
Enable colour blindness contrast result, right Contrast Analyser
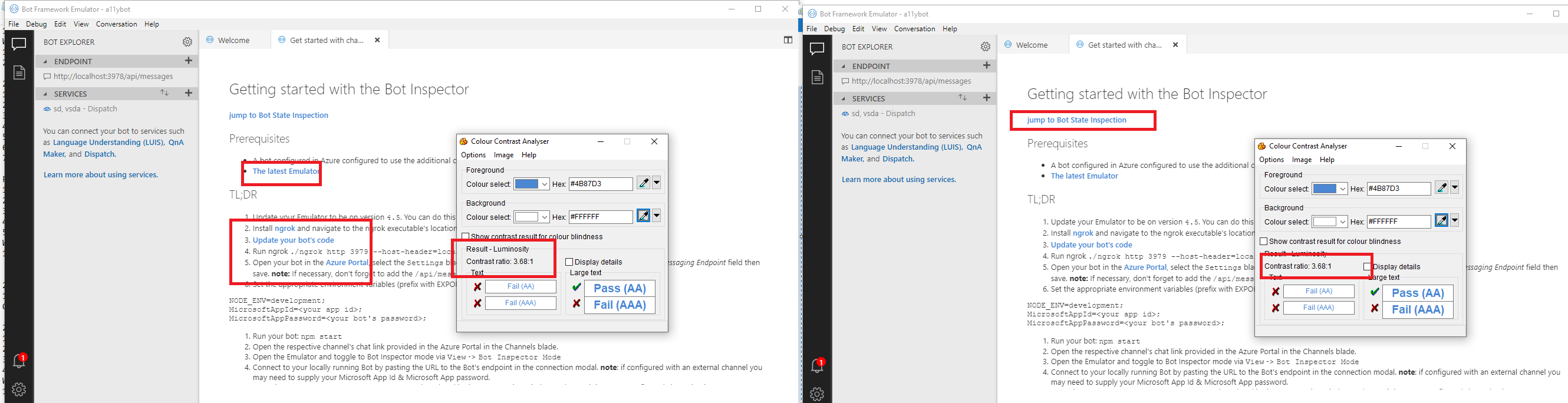[x=1264, y=241]
